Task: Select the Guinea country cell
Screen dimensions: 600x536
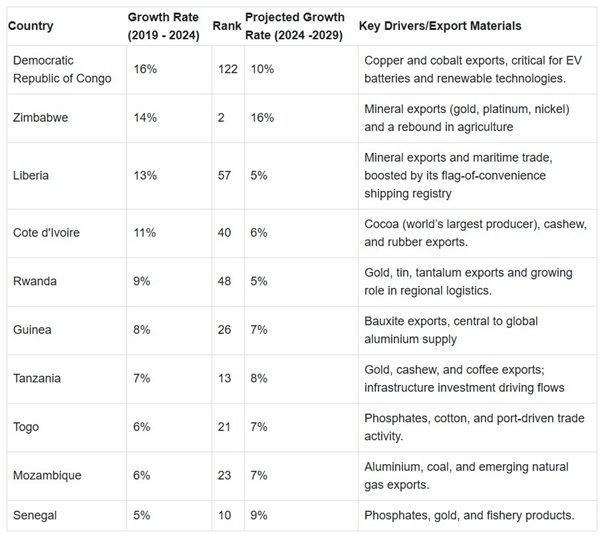Action: (x=32, y=329)
